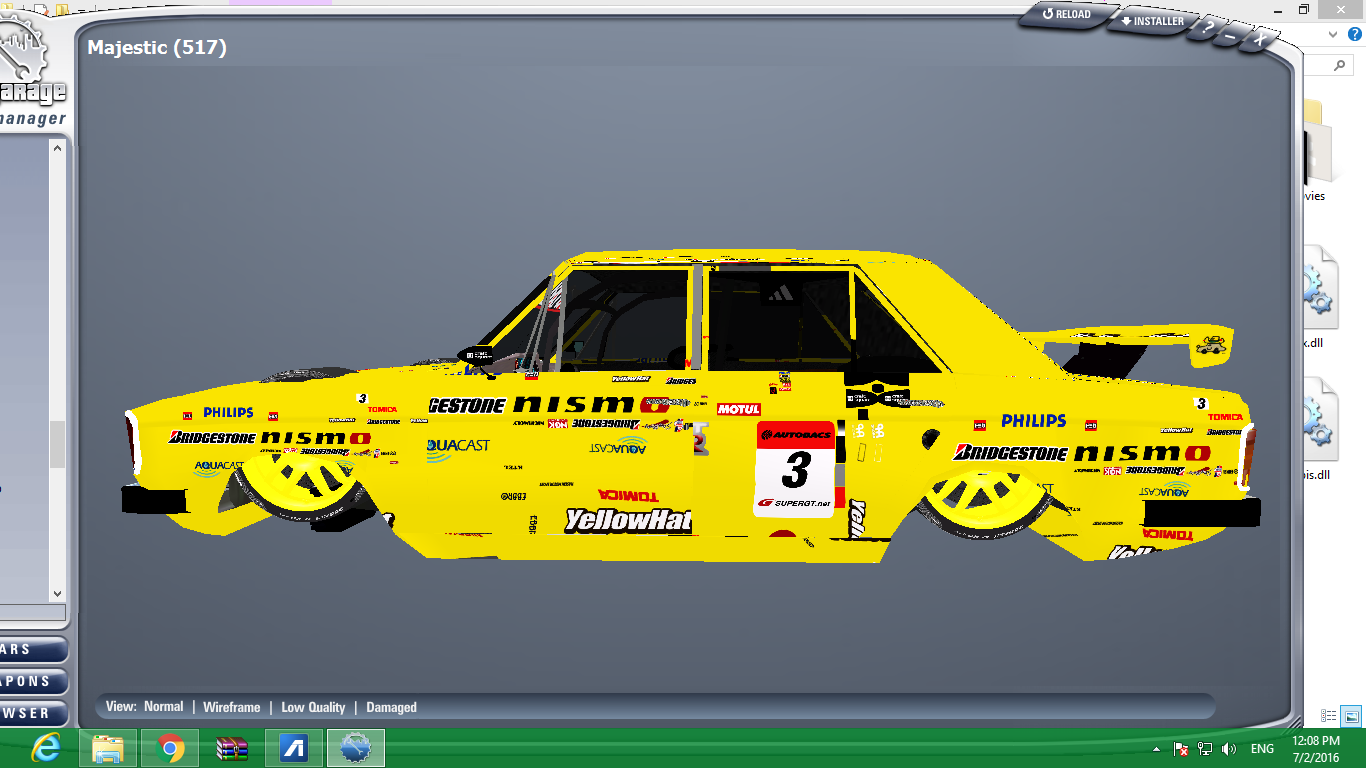Click the car list scrollbar thumb
Image resolution: width=1366 pixels, height=768 pixels.
(x=57, y=445)
